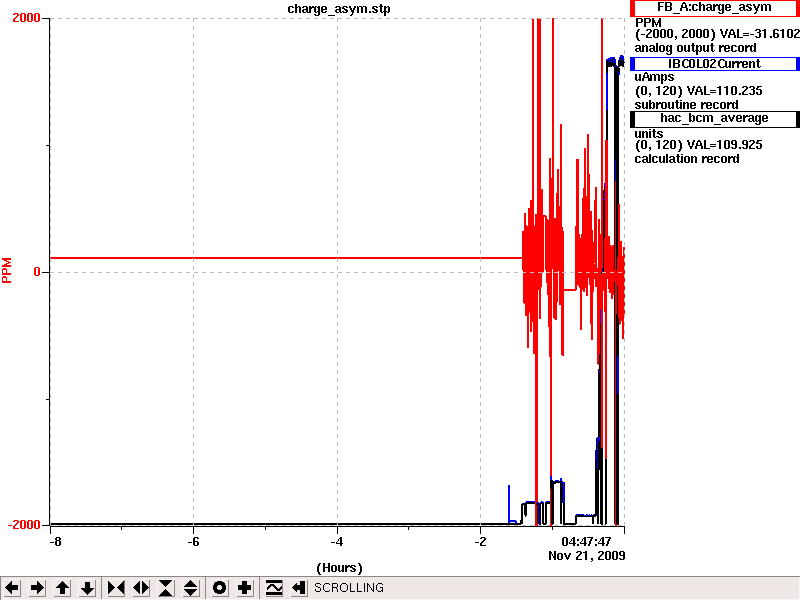Pan the graph down with the down arrow
Viewport: 800px width, 600px height.
88,588
